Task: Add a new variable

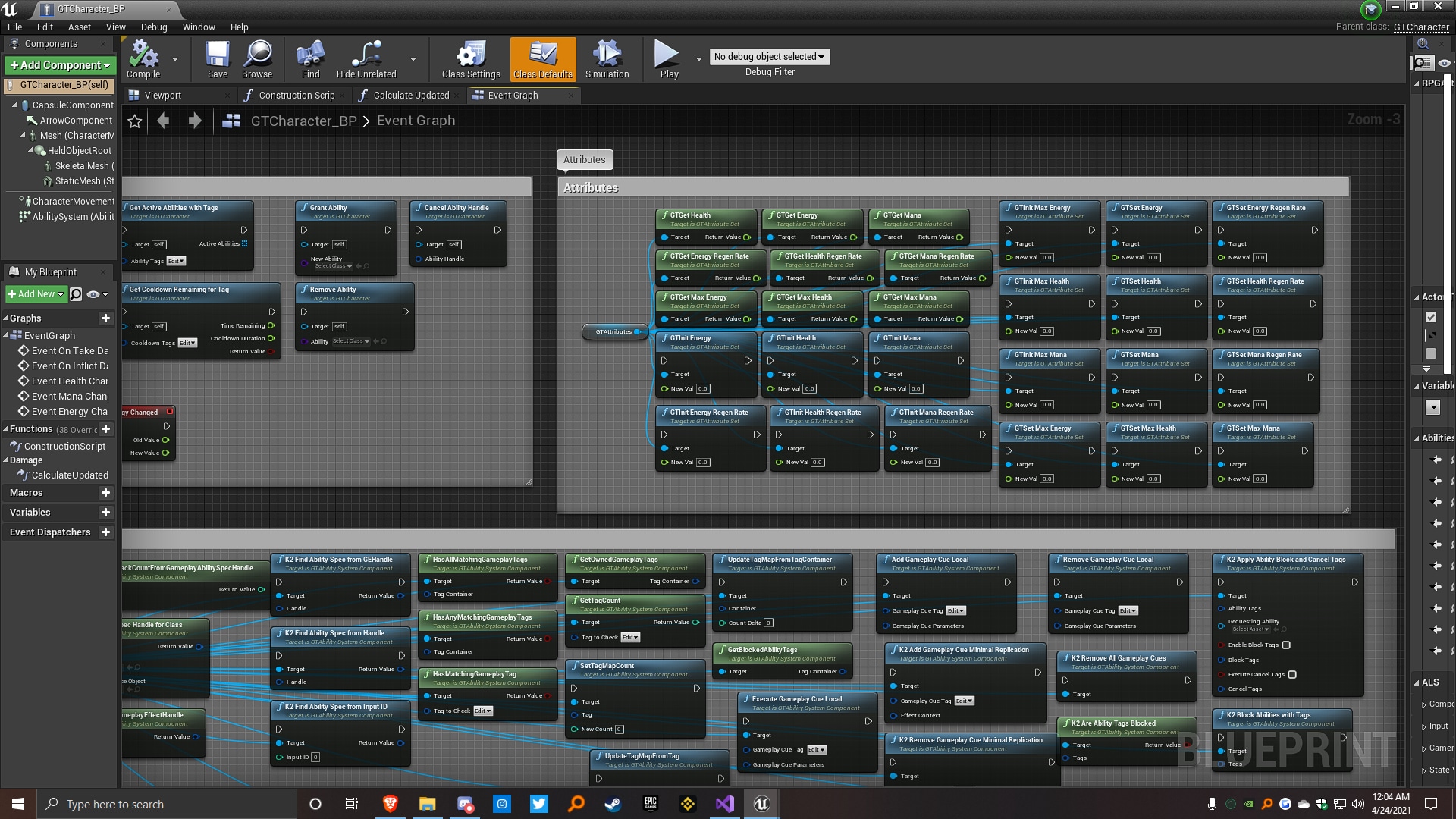Action: point(106,513)
